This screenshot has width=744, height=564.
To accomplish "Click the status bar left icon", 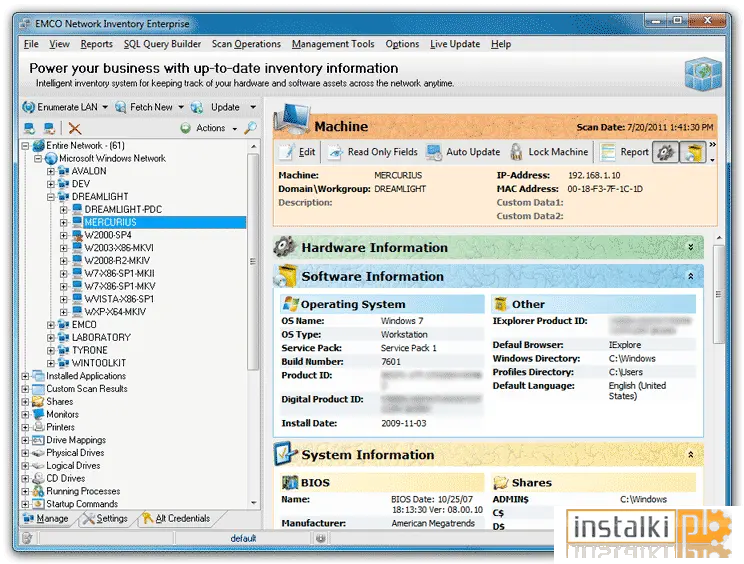I will pos(27,538).
